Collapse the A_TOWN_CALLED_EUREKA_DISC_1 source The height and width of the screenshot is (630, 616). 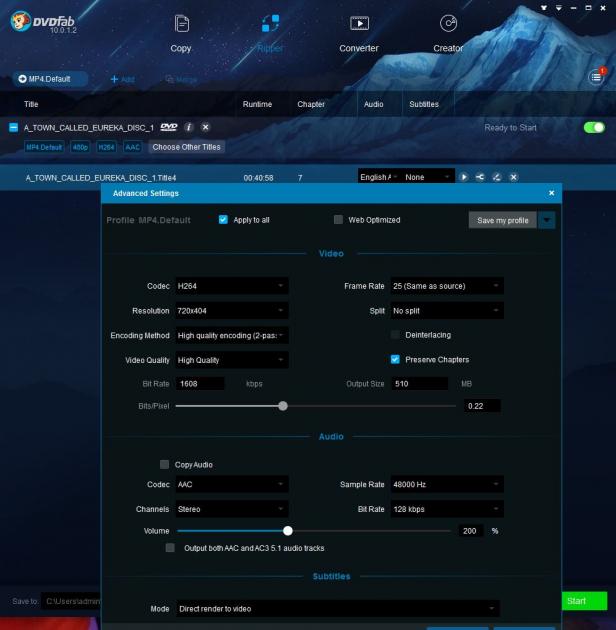click(x=13, y=128)
